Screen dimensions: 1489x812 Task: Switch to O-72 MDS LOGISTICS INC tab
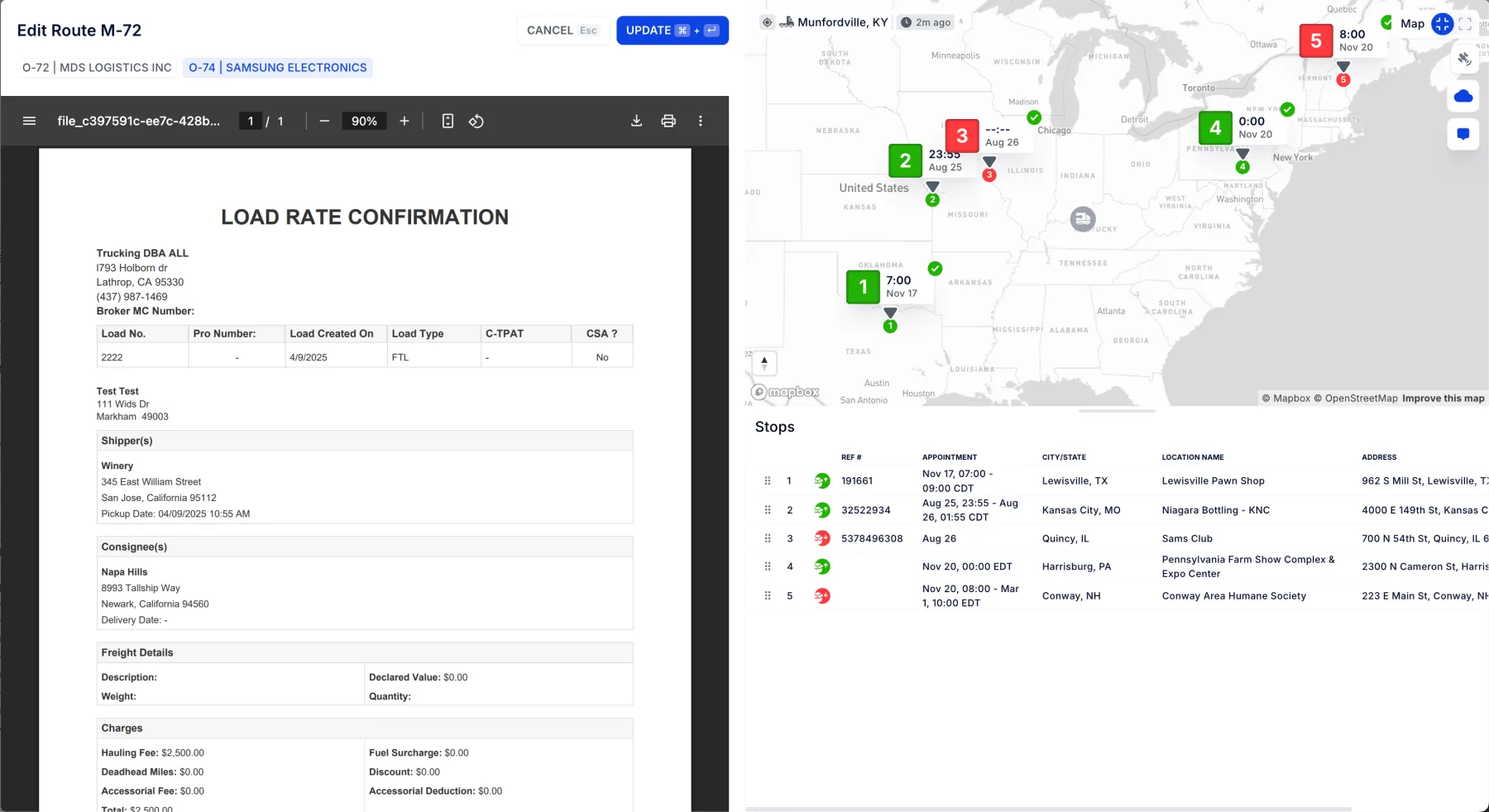(x=97, y=68)
